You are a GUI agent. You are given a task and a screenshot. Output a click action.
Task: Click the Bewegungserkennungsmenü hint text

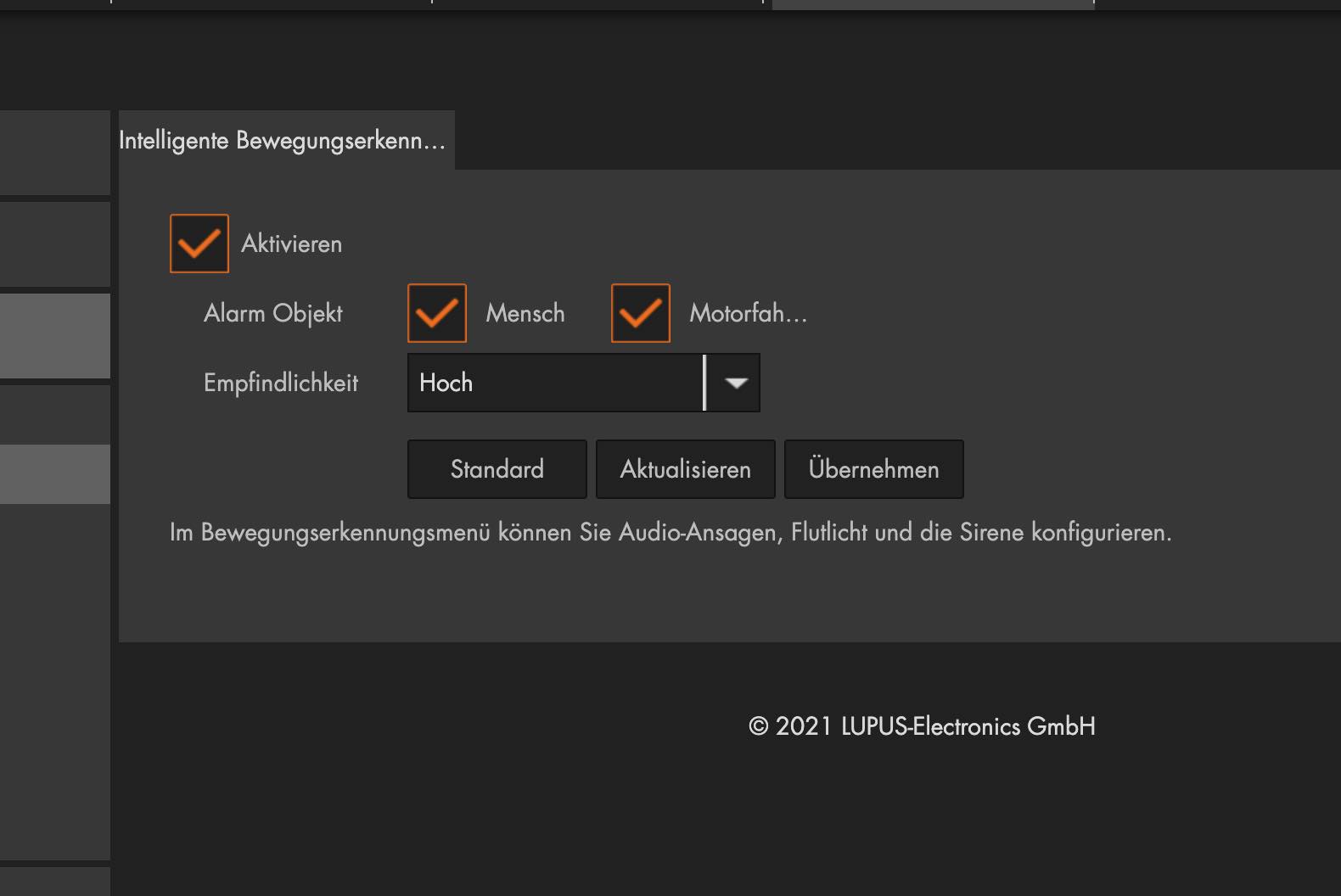click(x=670, y=533)
